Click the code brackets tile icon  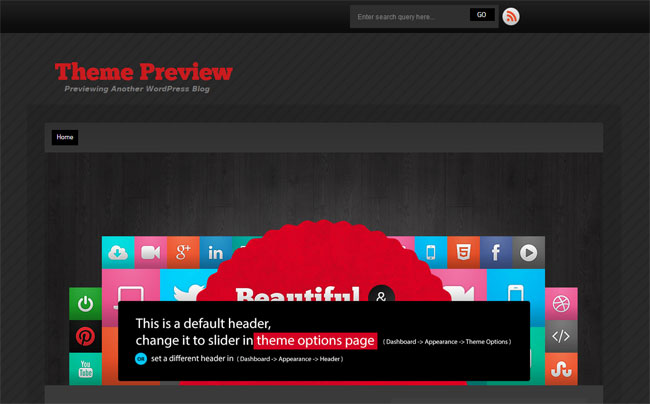coord(561,336)
